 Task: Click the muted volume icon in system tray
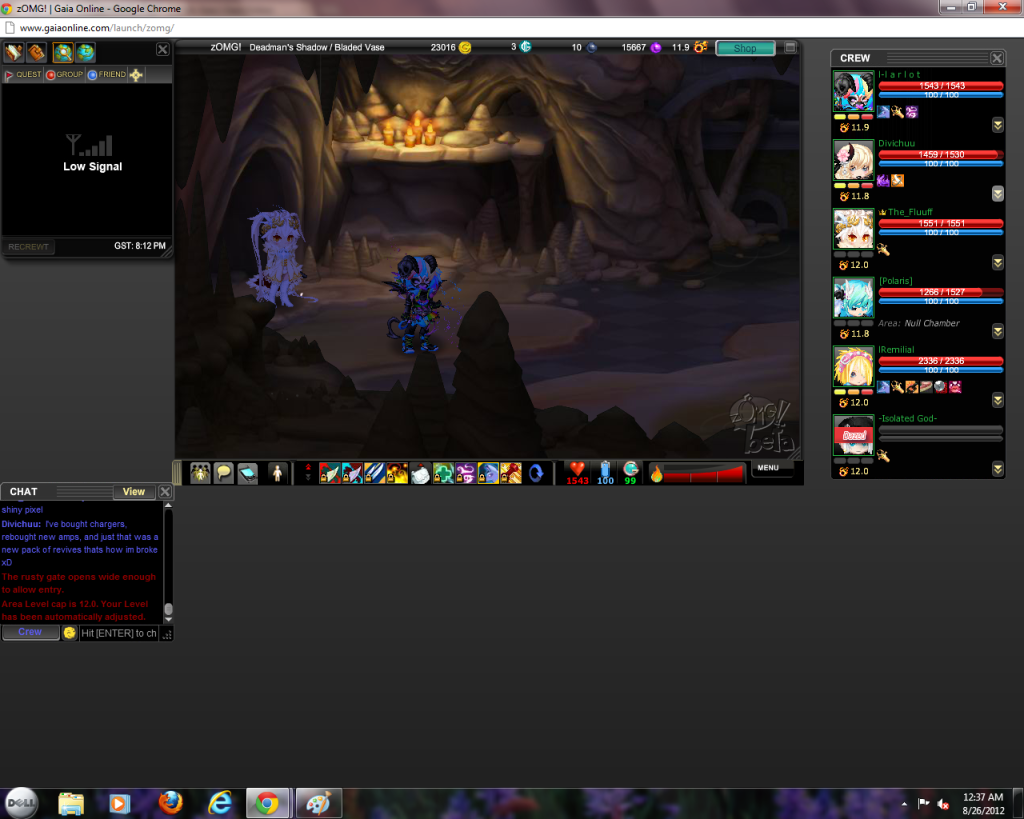point(943,803)
